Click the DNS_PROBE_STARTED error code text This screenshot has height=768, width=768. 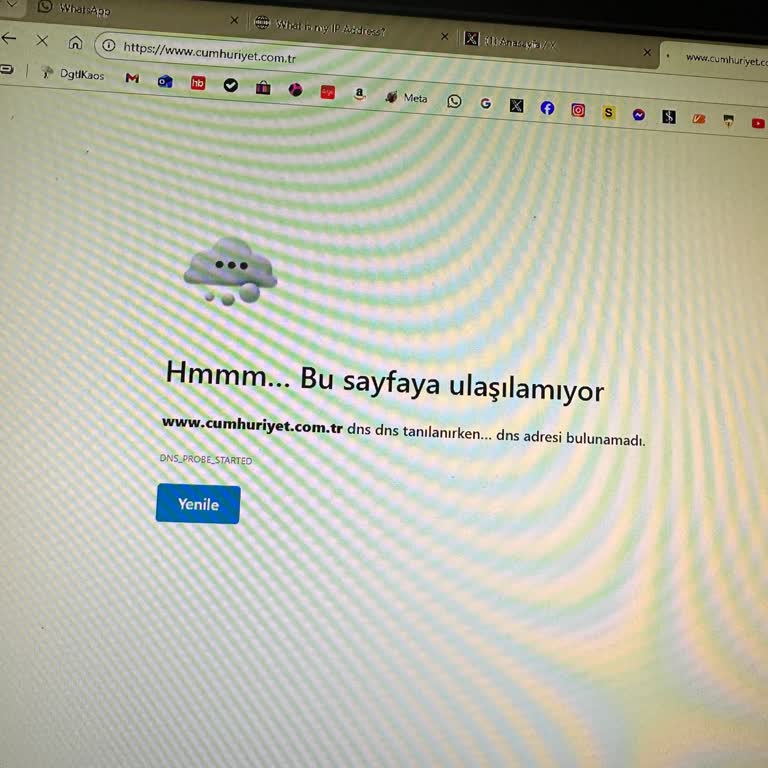coord(206,459)
